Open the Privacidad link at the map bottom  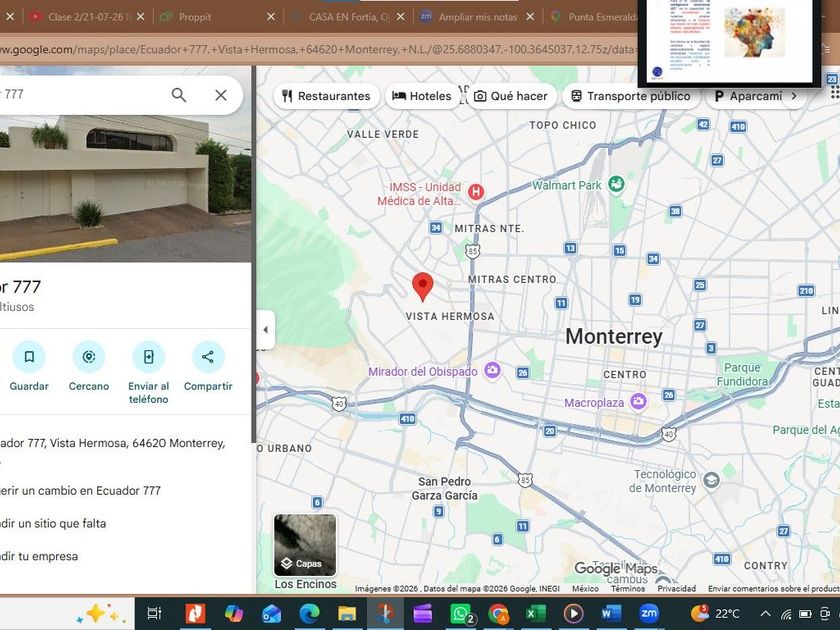(677, 588)
